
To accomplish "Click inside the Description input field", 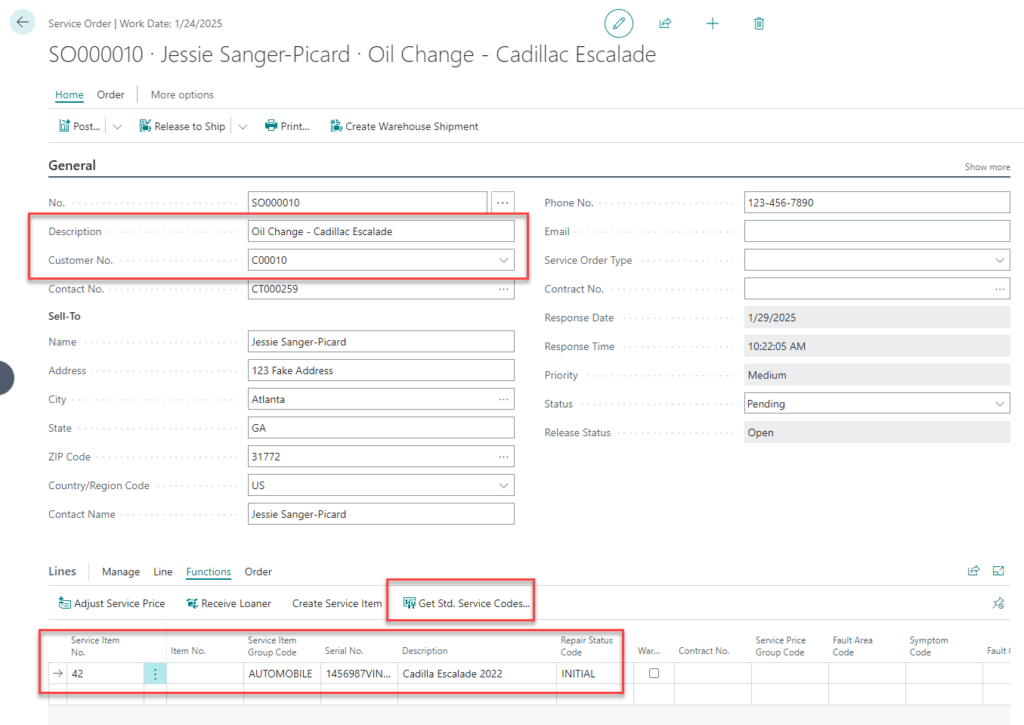I will click(380, 231).
